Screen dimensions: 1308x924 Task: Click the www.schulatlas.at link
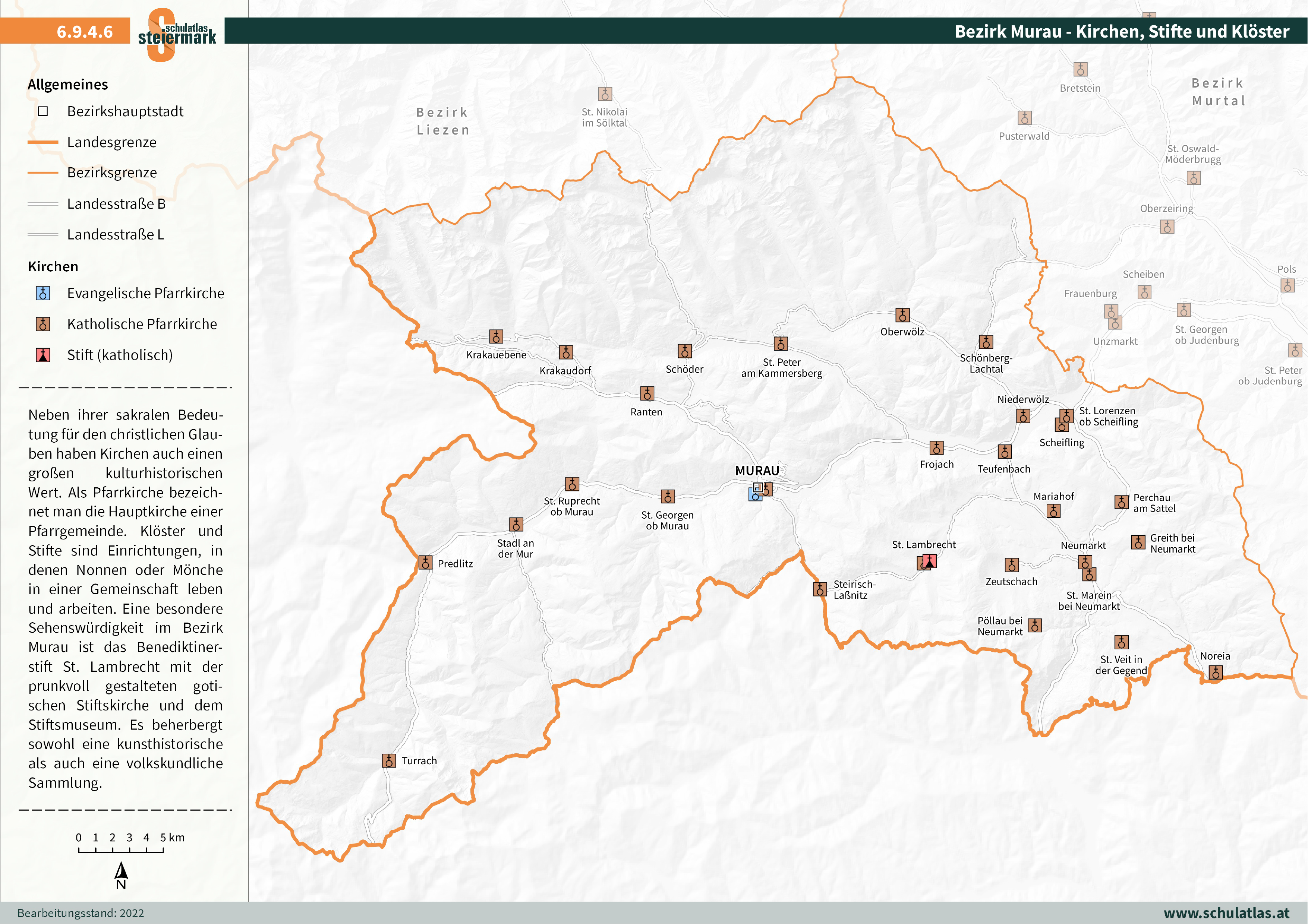click(x=1226, y=912)
